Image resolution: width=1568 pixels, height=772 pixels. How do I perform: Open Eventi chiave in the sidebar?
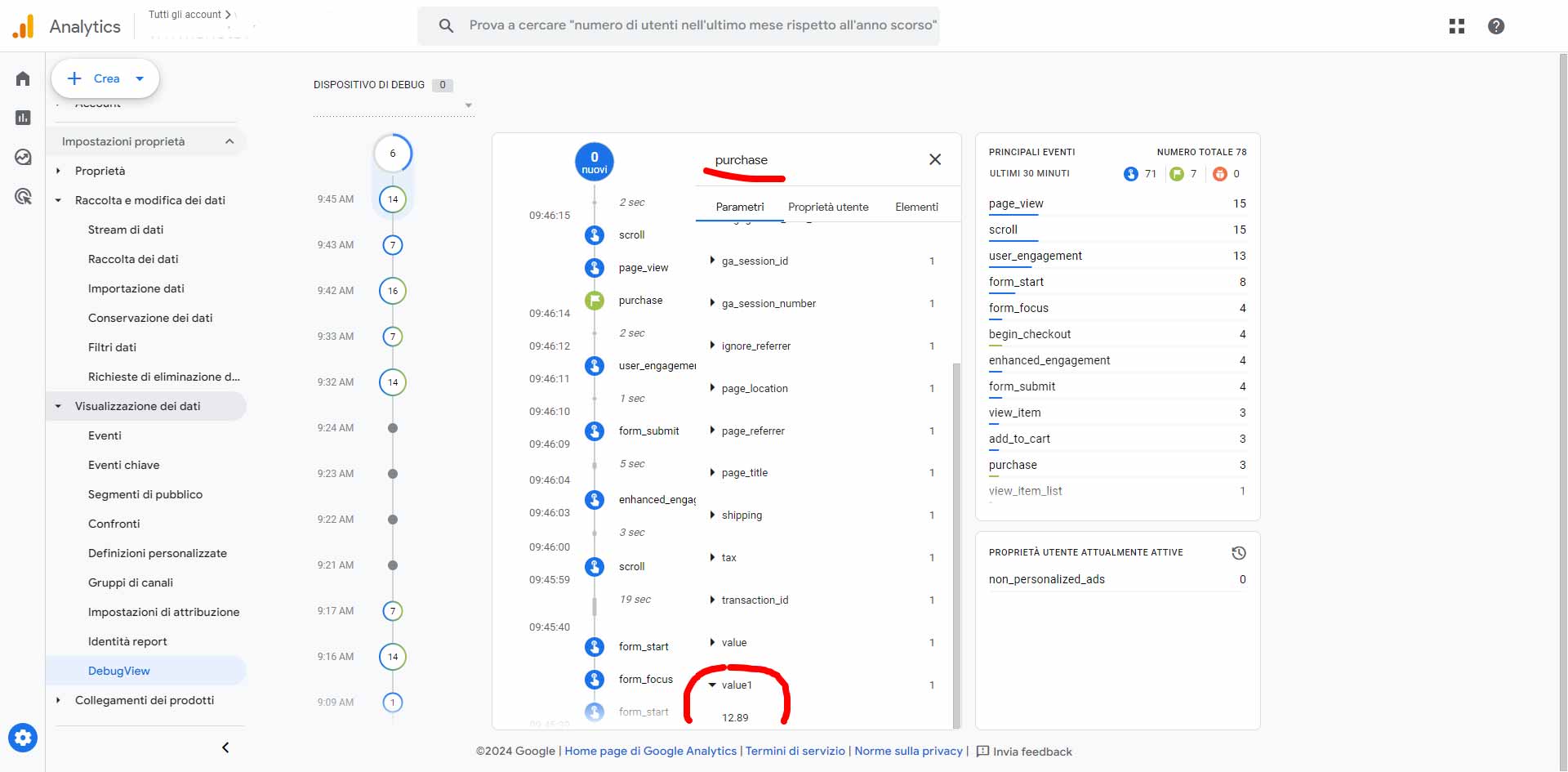click(x=123, y=465)
